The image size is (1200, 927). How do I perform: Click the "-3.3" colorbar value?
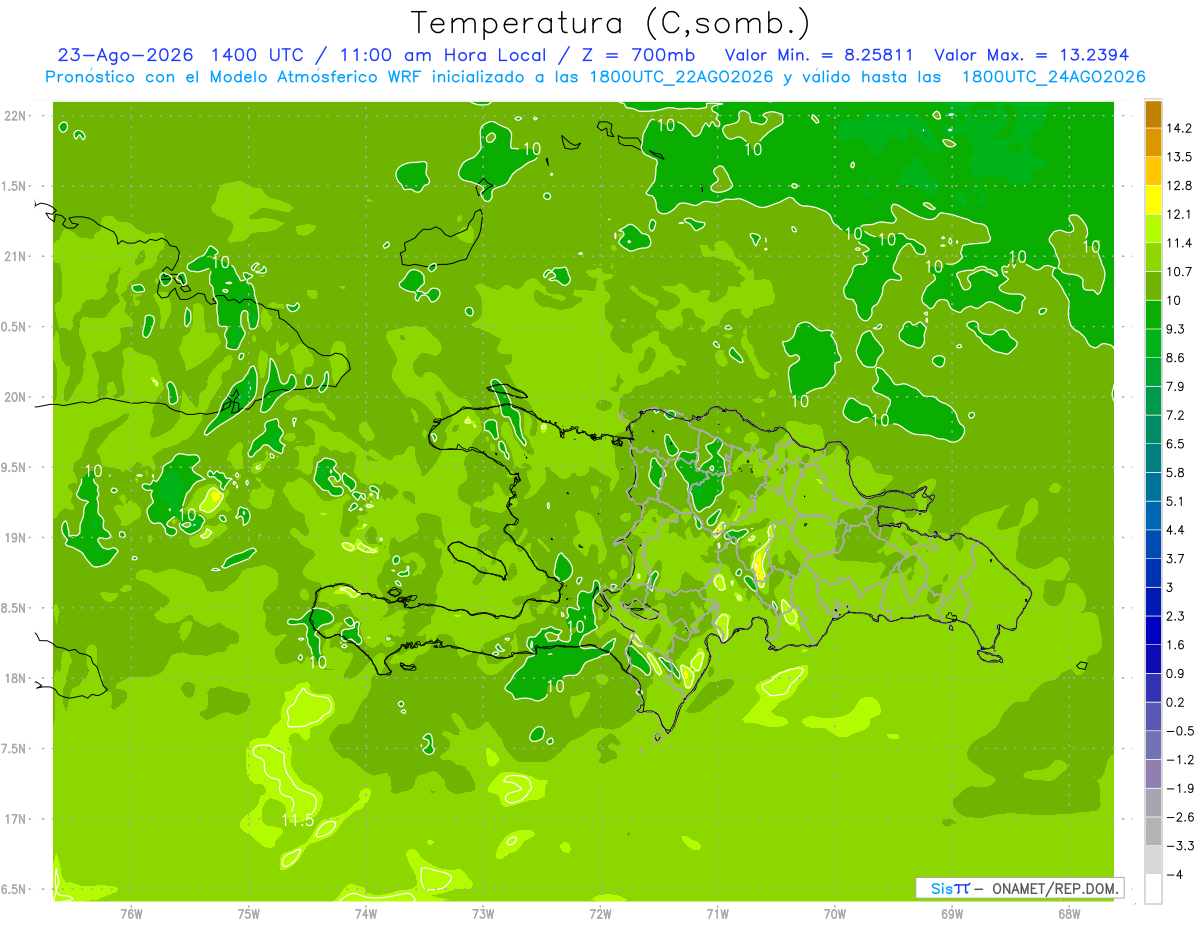1180,846
